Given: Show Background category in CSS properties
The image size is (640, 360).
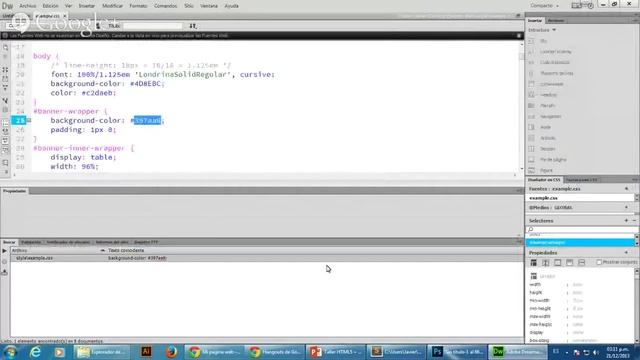Looking at the screenshot, I should tap(569, 262).
